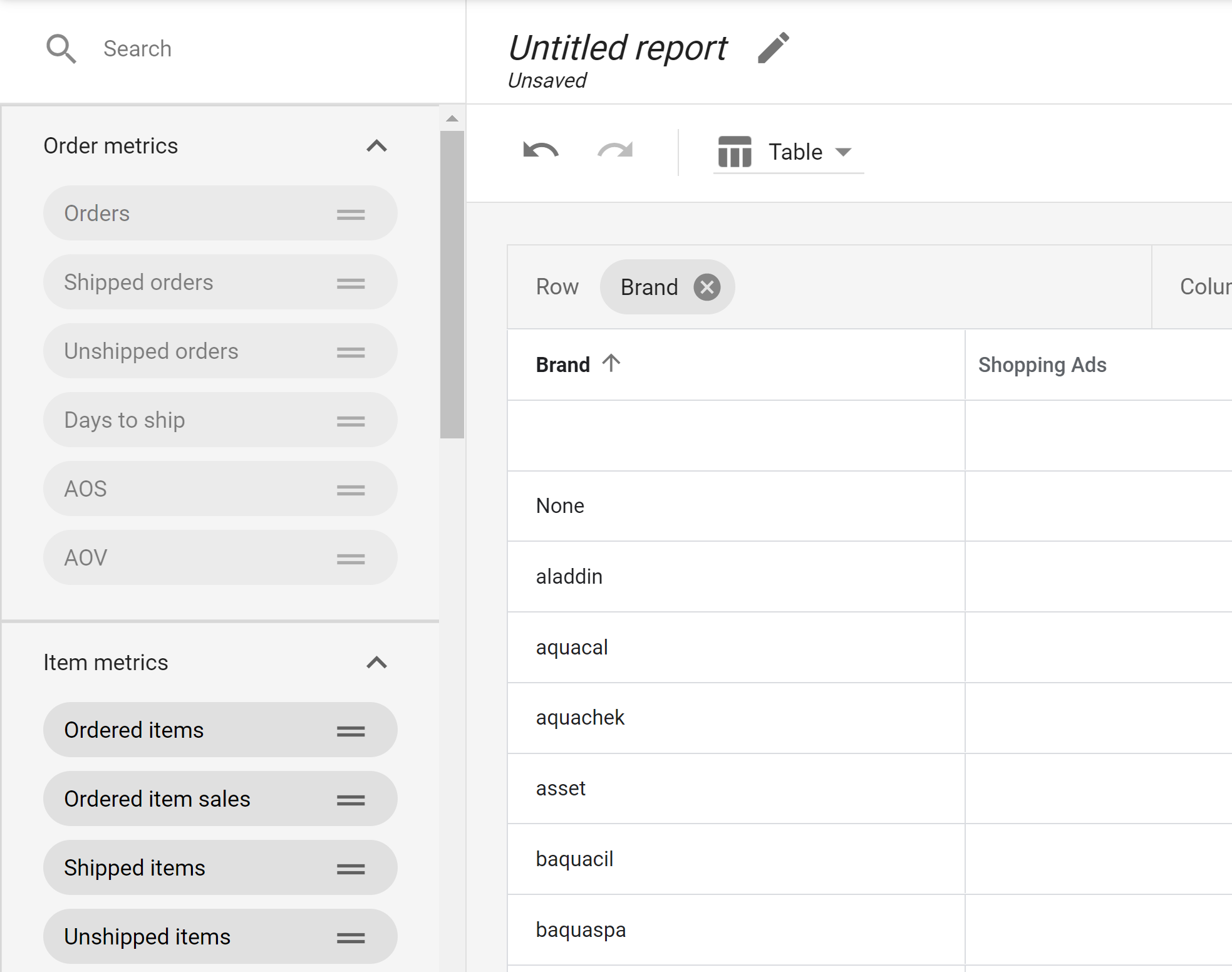Click the edit report pencil icon
This screenshot has height=972, width=1232.
(x=778, y=46)
